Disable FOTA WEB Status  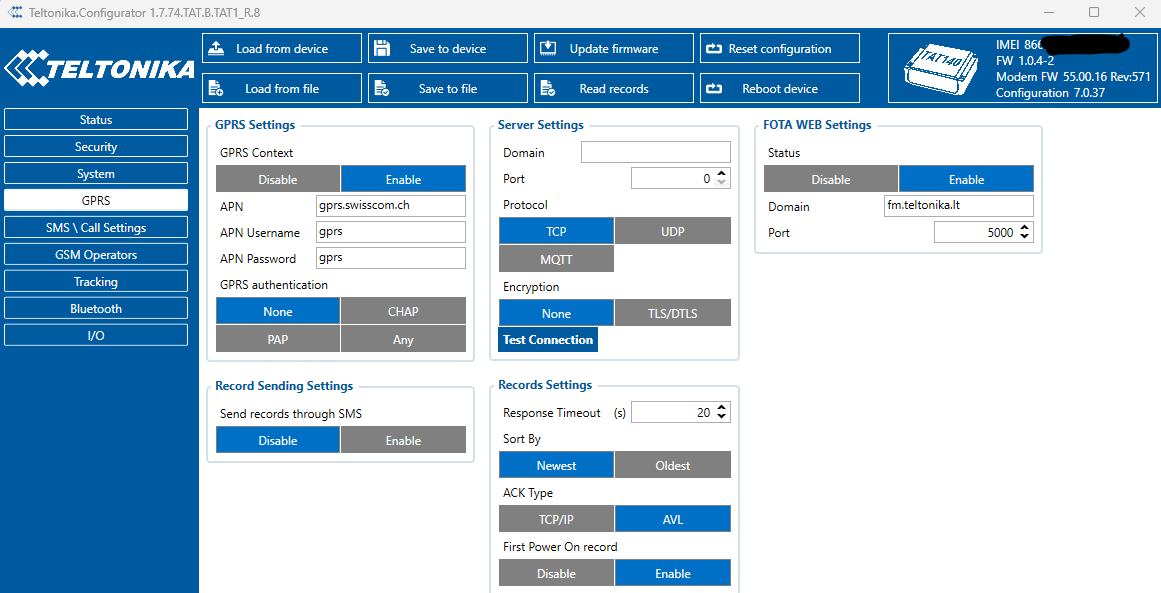click(x=831, y=179)
